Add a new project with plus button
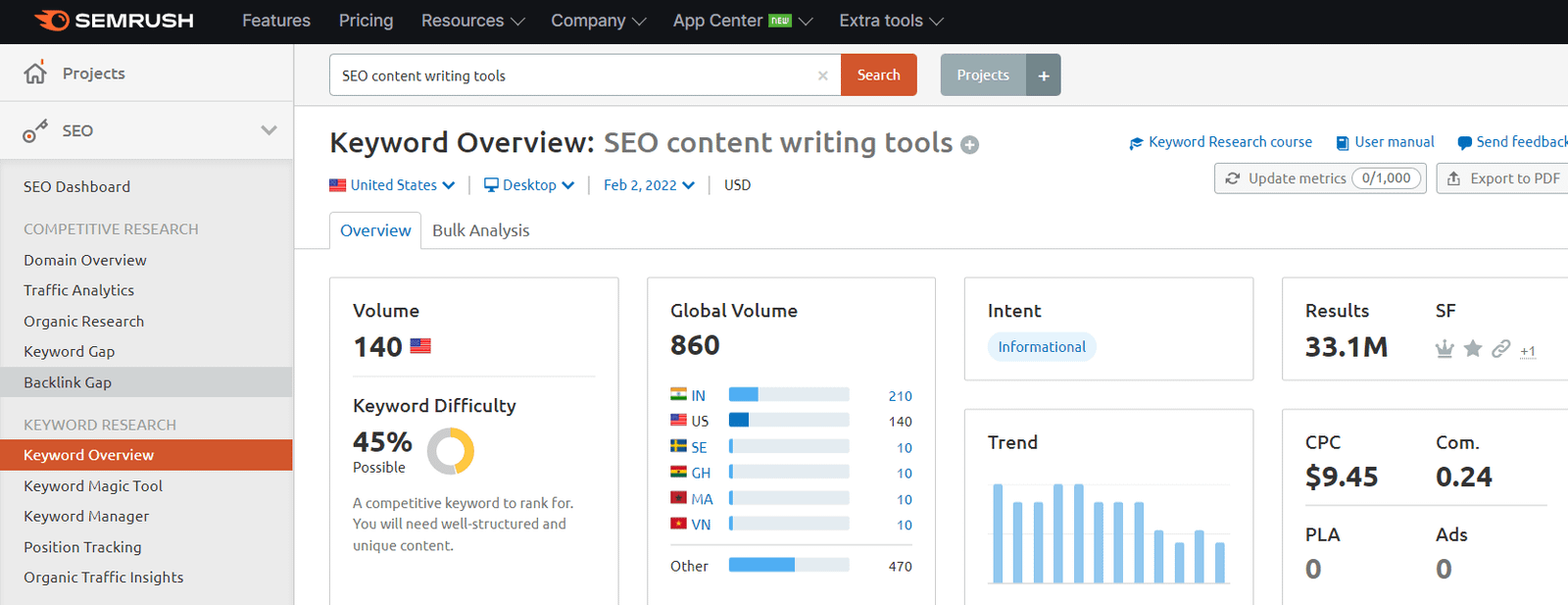This screenshot has width=1568, height=605. point(1044,76)
